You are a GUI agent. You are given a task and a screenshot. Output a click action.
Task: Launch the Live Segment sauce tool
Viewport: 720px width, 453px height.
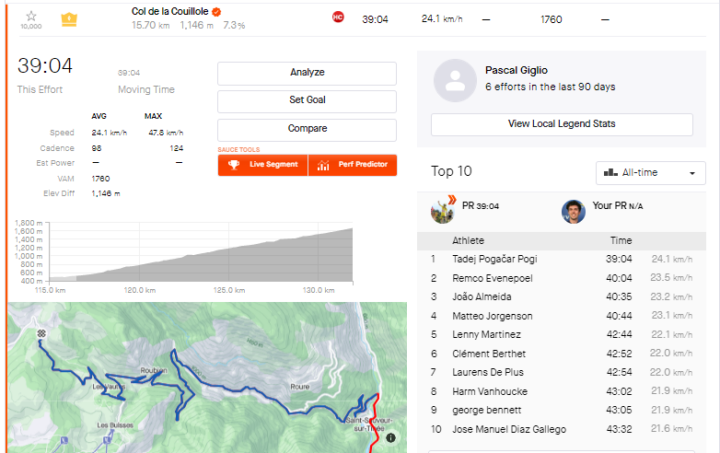pyautogui.click(x=263, y=165)
